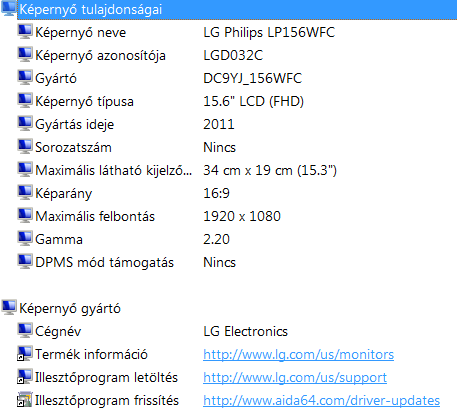Click monitor icon next to Képernyő azonosítója
Viewport: 457px width, 420px height.
coord(25,55)
